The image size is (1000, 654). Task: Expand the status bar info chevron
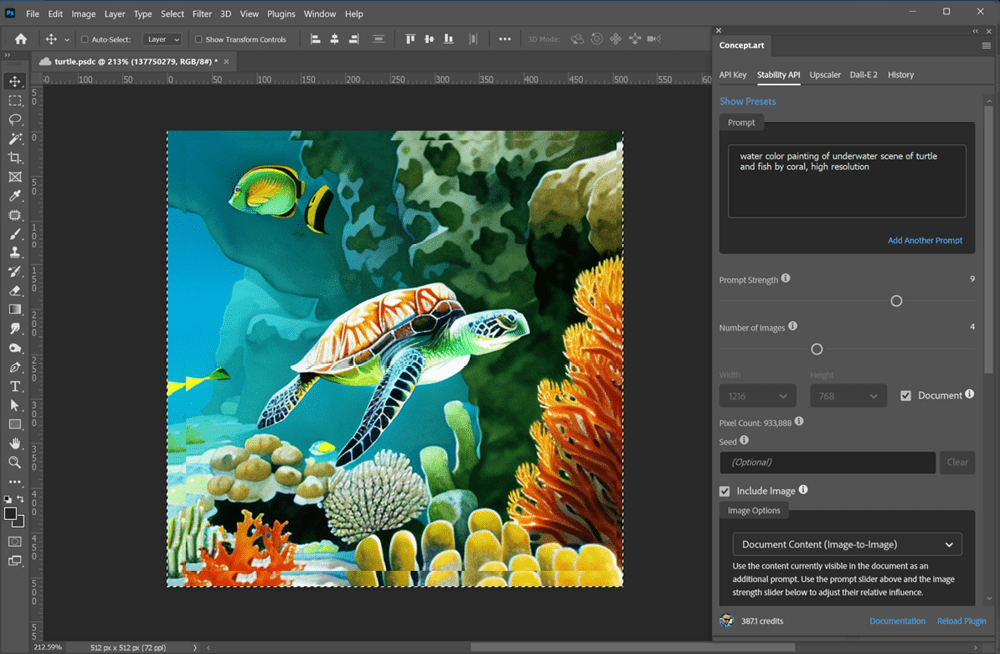pyautogui.click(x=195, y=648)
